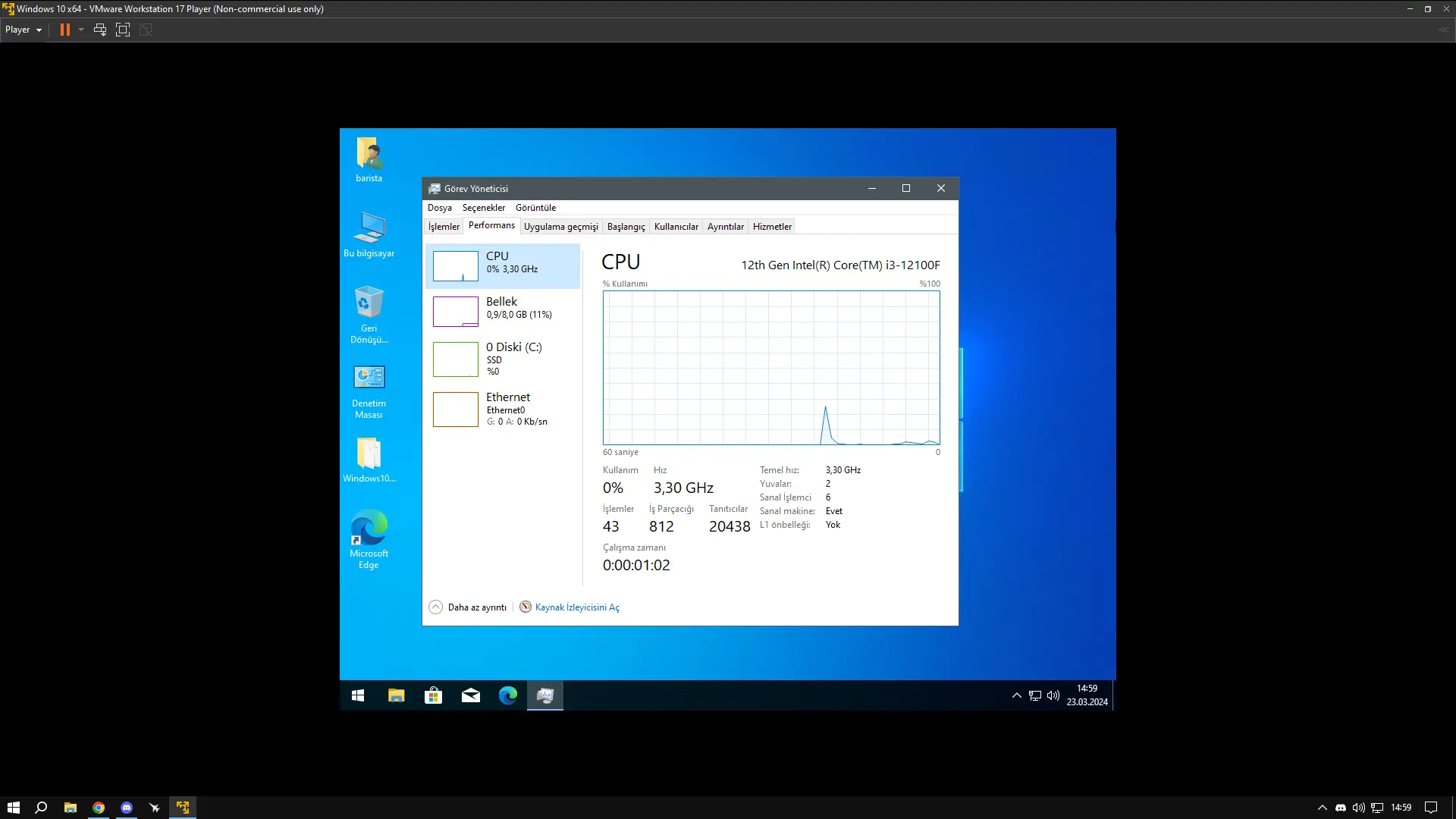Minimize the Görev Yöneticisi window
Image resolution: width=1456 pixels, height=819 pixels.
[x=872, y=189]
